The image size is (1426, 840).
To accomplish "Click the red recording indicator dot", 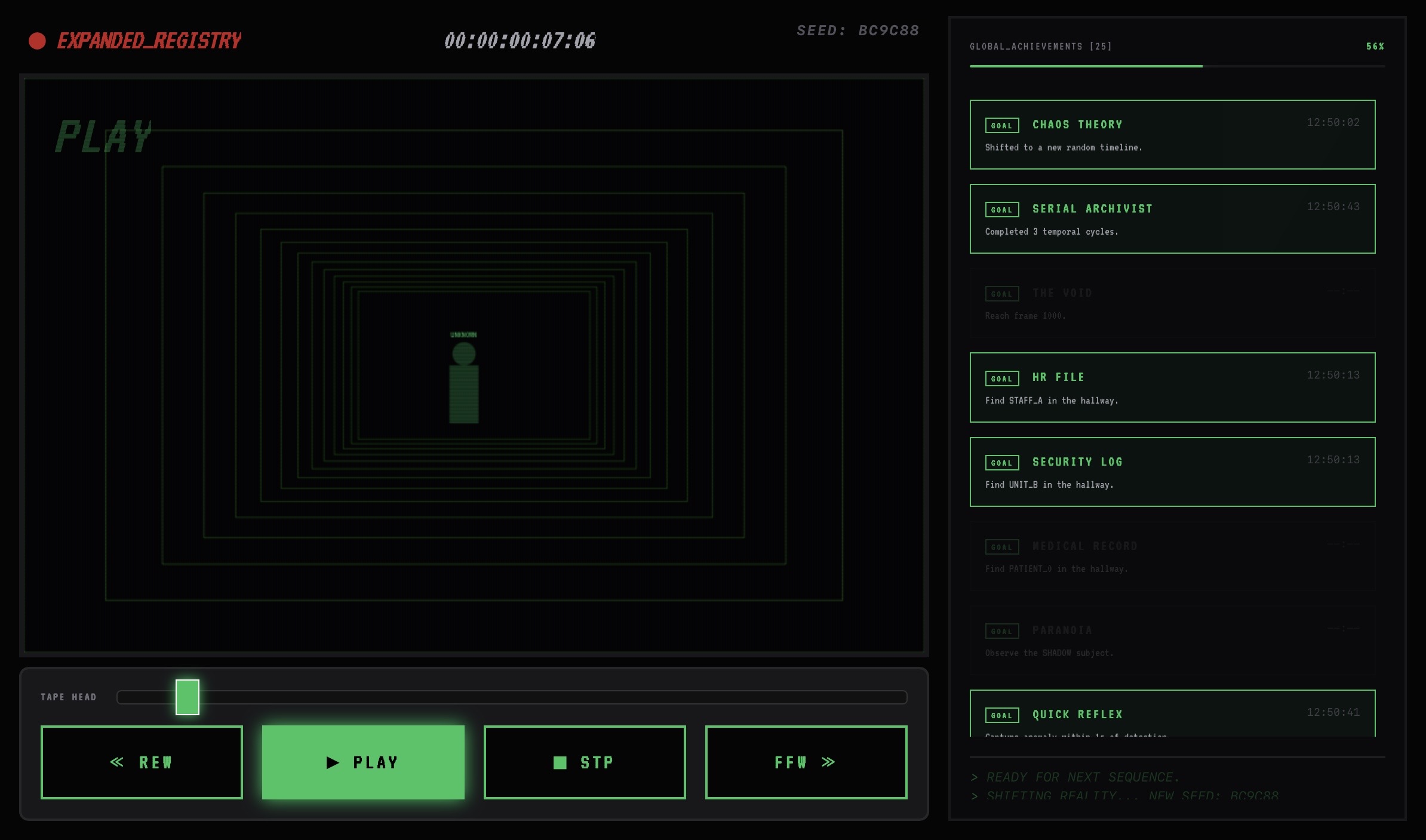I will tap(37, 41).
